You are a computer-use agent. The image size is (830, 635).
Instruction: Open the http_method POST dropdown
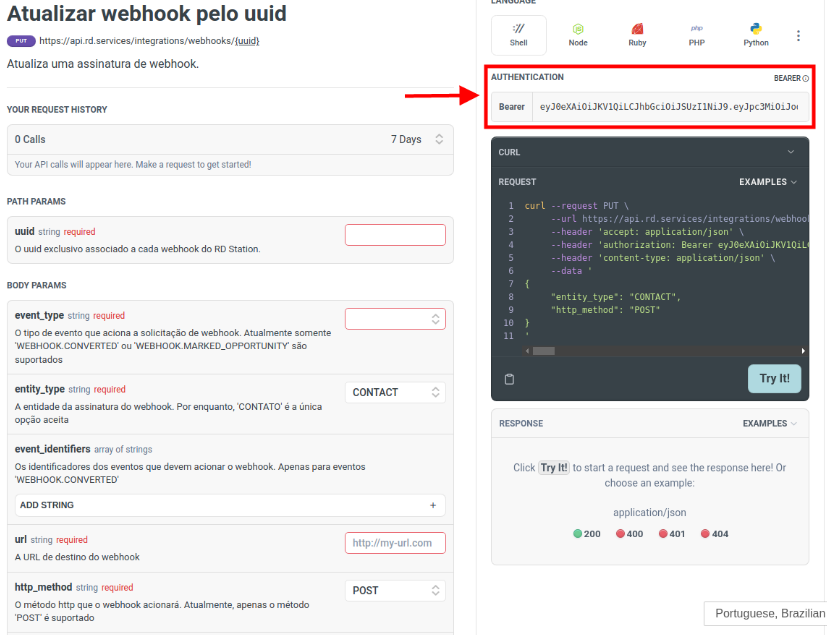395,591
